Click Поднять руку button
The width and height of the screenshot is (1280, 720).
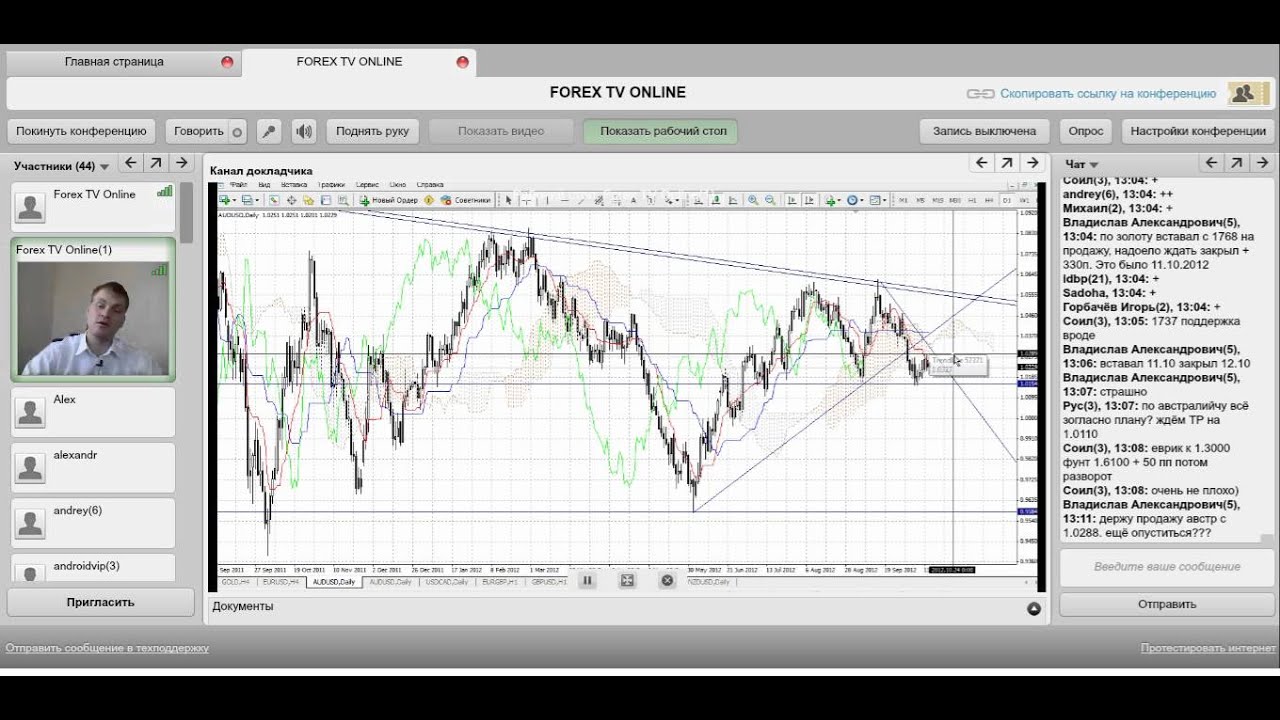click(372, 131)
